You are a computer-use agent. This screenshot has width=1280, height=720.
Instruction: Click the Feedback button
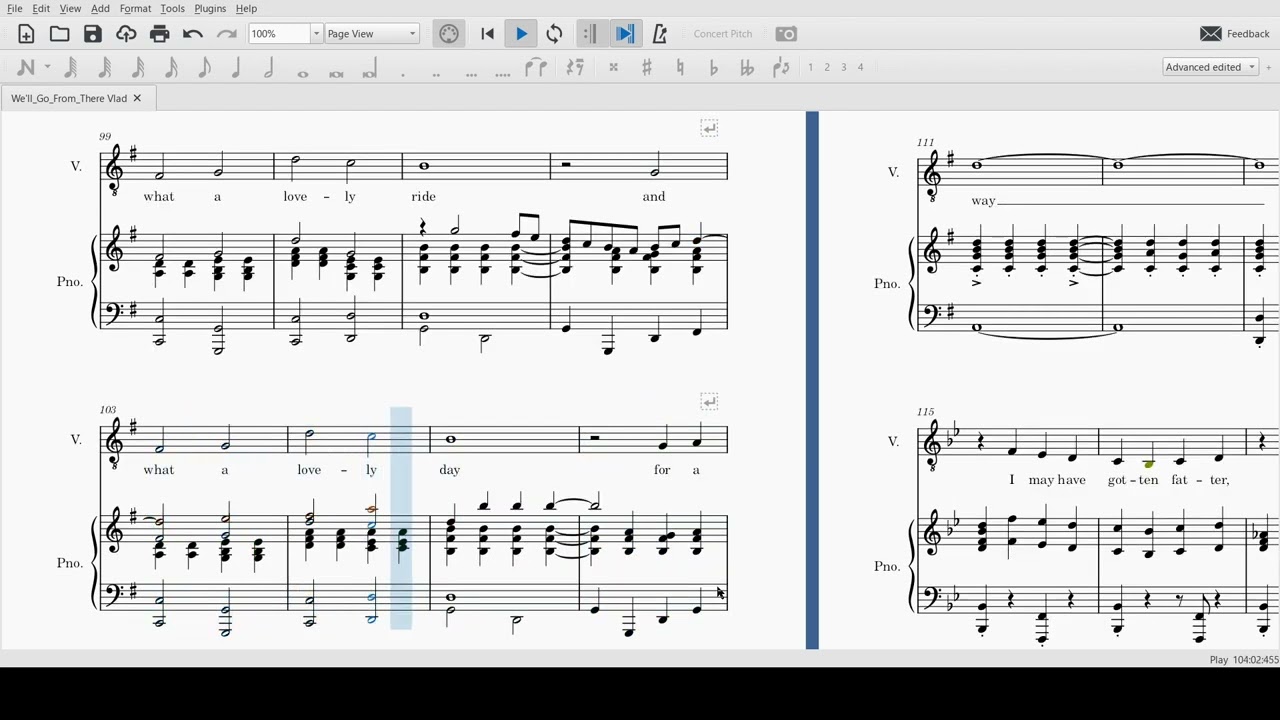point(1235,34)
